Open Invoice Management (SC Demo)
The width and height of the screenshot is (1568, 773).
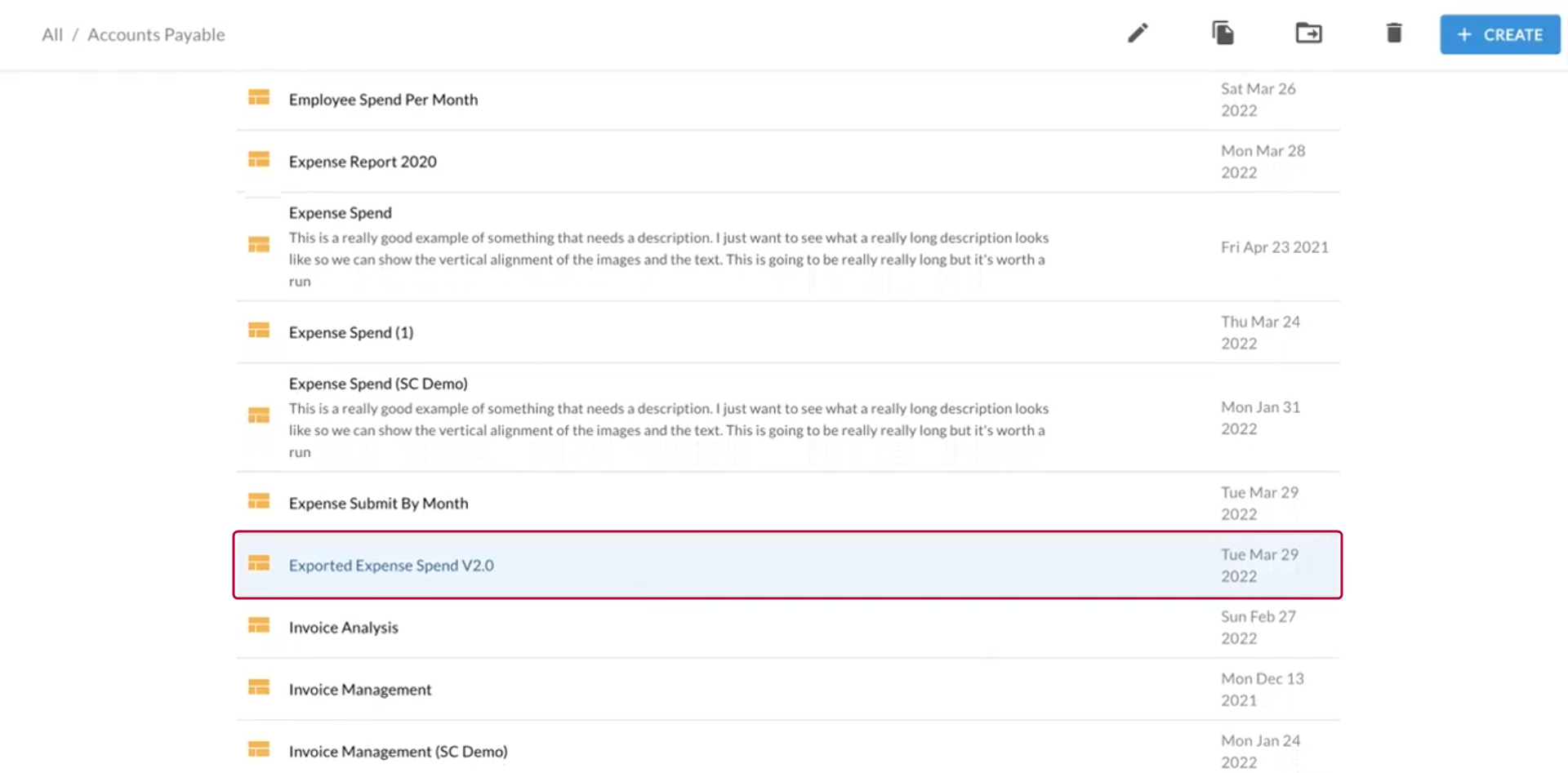398,750
